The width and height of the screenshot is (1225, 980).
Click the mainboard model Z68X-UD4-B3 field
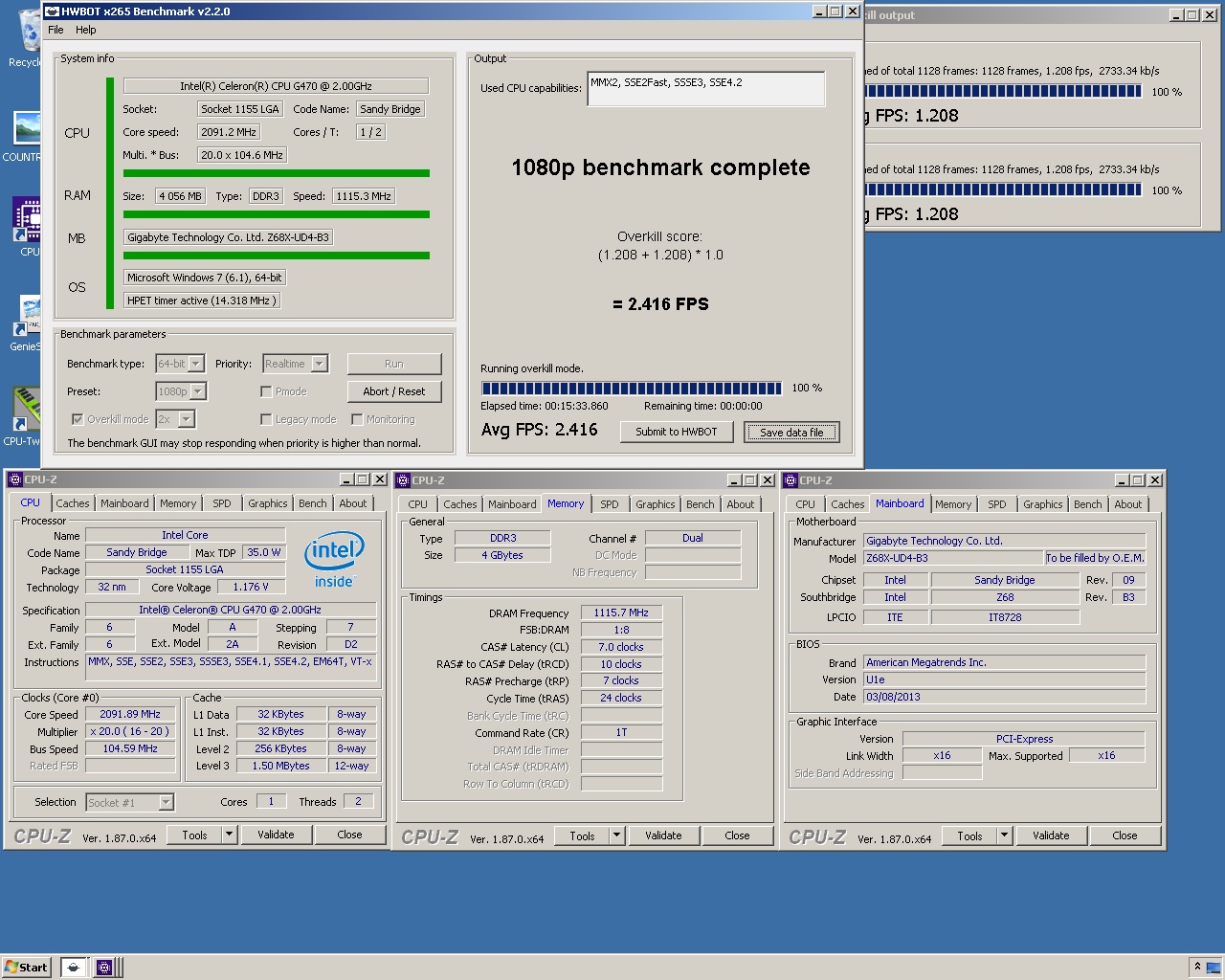click(952, 558)
